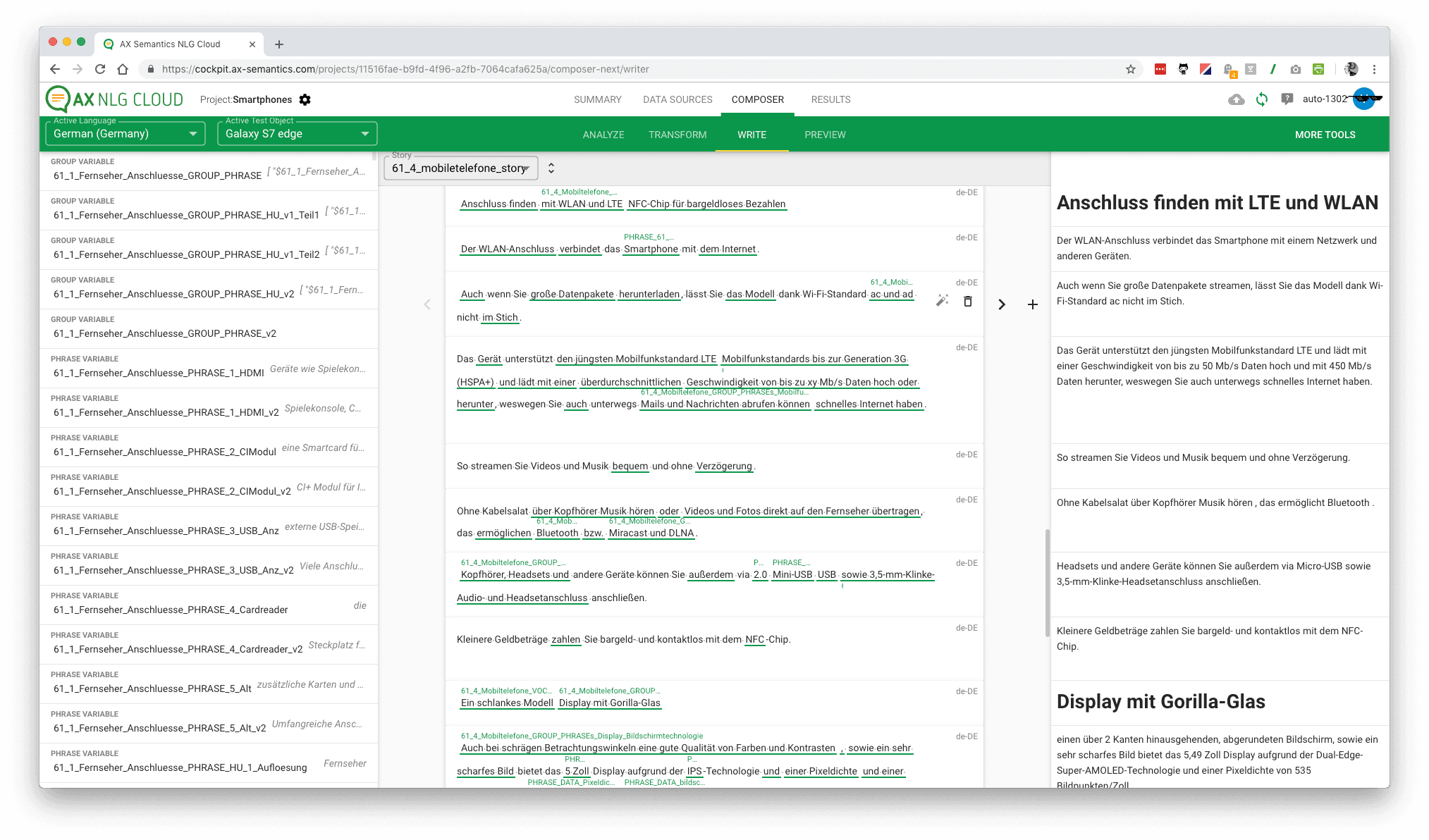Screen dimensions: 1429x840
Task: Click the magic wand icon on the sentence
Action: [942, 301]
